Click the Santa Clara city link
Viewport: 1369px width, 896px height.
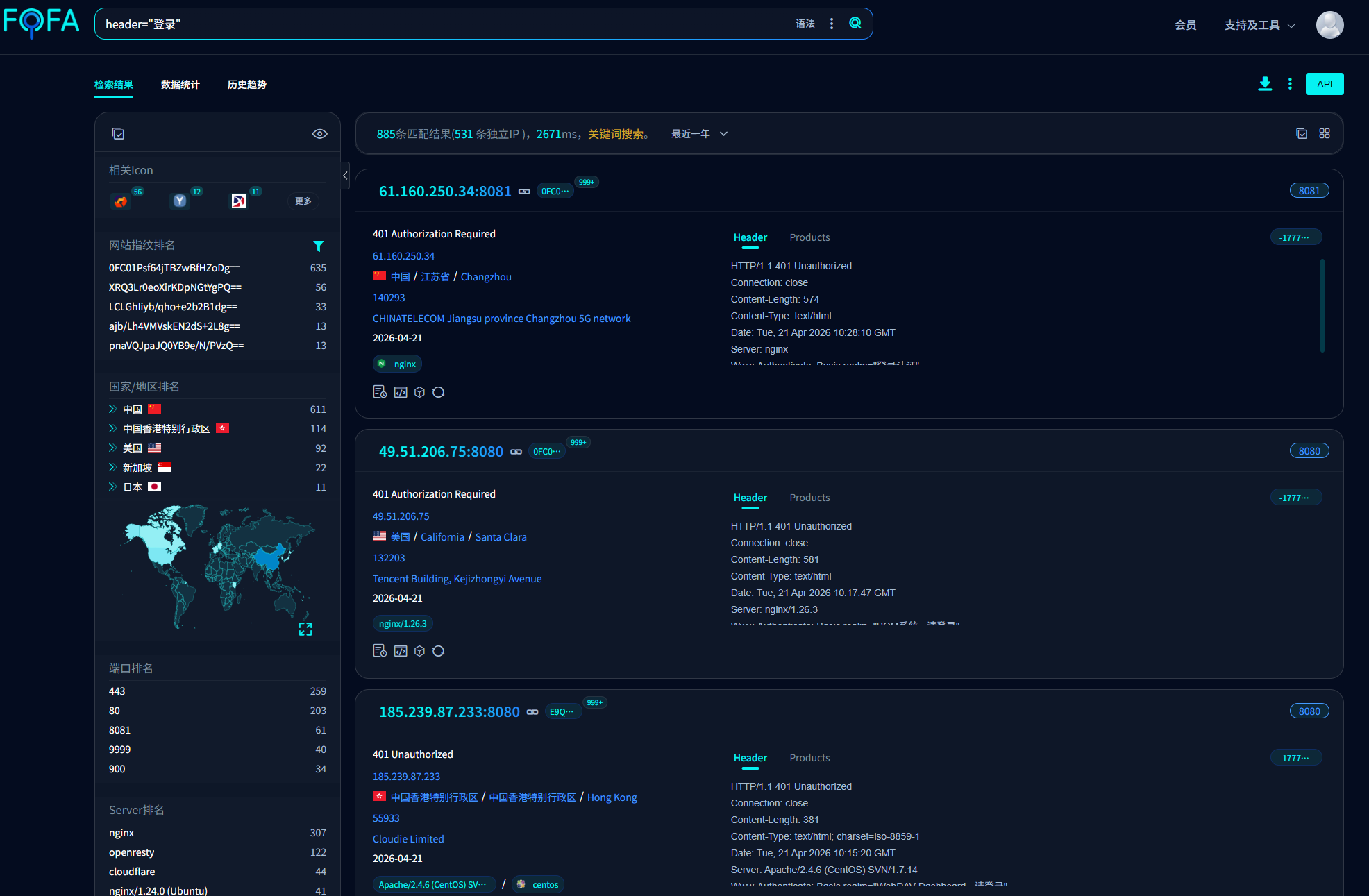(501, 537)
